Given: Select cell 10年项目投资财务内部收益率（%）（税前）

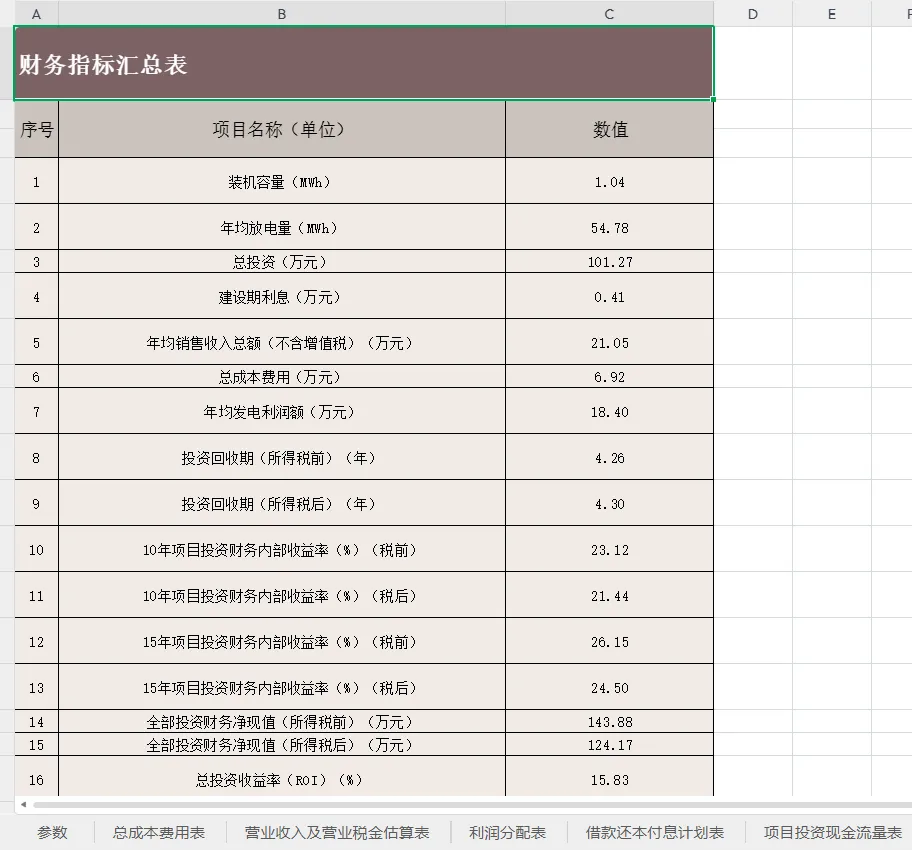Looking at the screenshot, I should (x=282, y=549).
